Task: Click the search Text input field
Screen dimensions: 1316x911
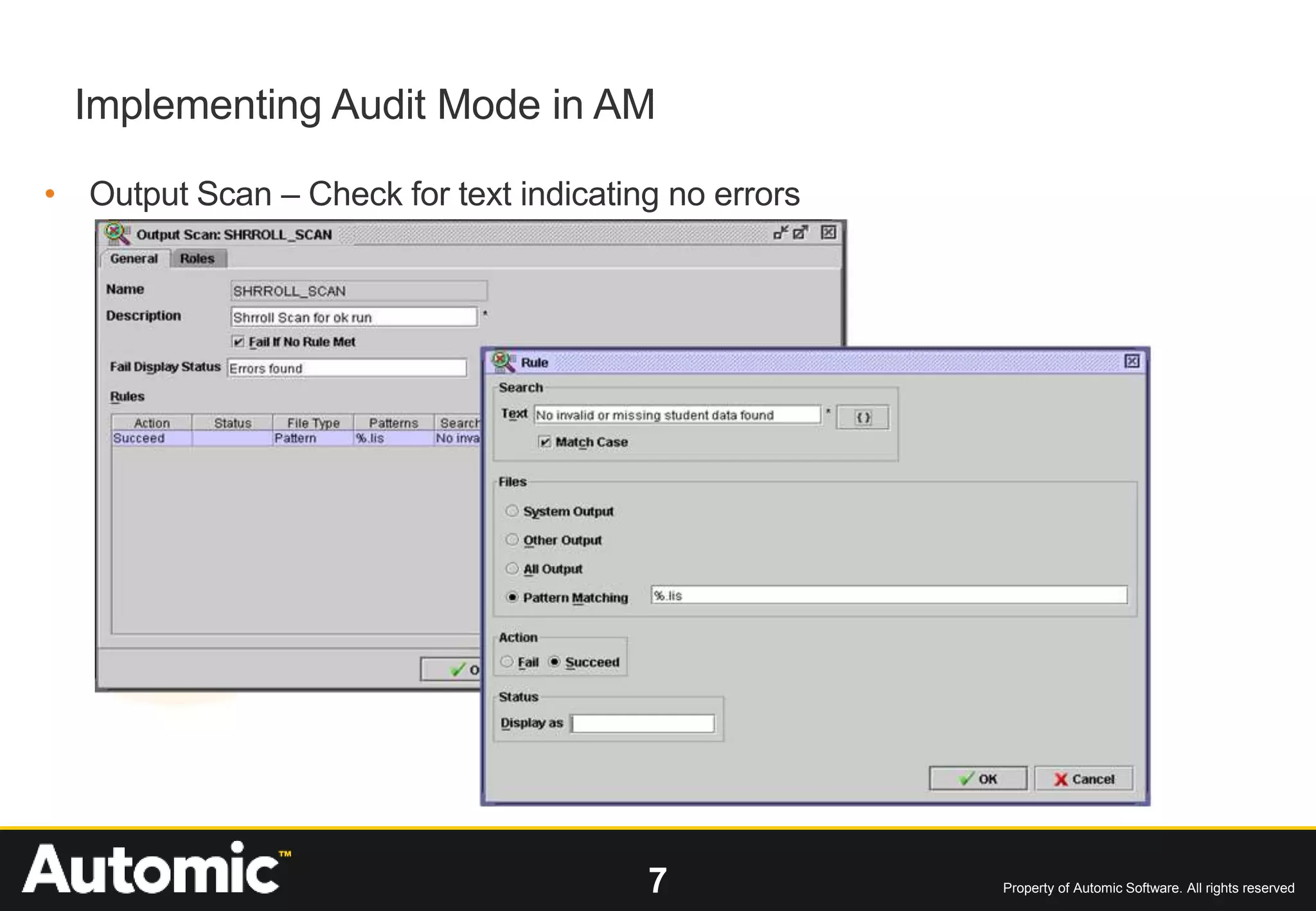Action: pos(678,415)
